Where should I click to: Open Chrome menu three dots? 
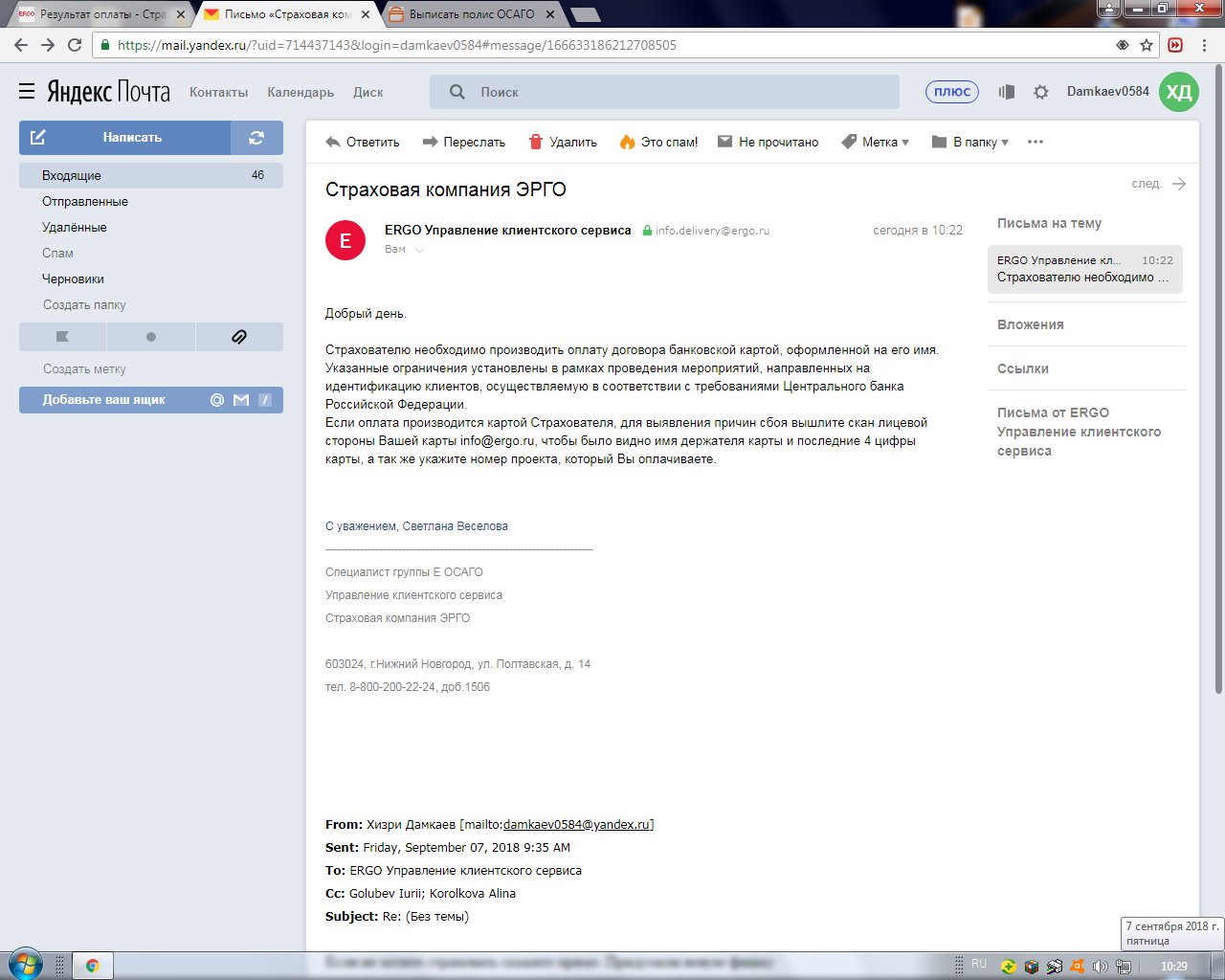[1206, 45]
